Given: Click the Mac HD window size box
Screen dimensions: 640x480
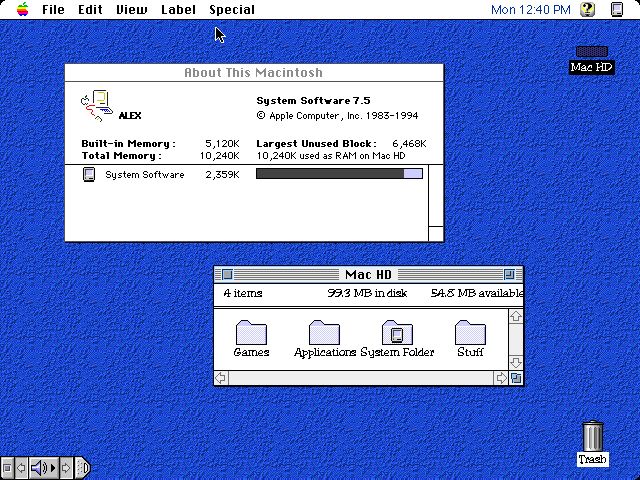Looking at the screenshot, I should tap(516, 378).
